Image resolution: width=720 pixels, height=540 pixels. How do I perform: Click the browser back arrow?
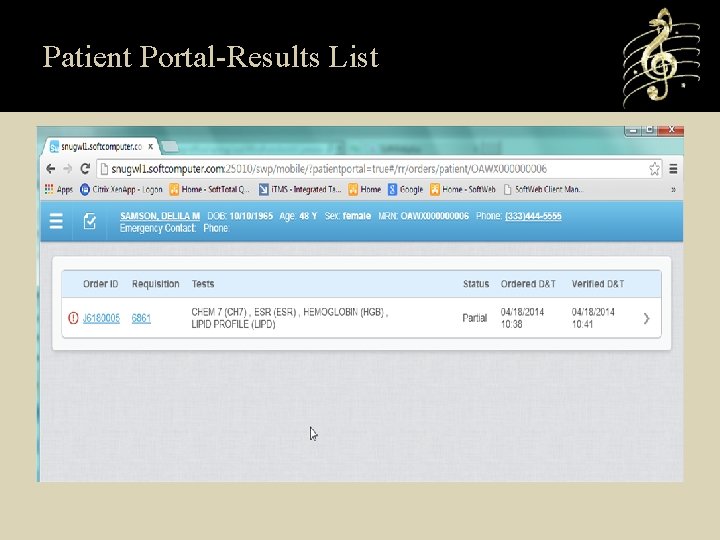(51, 169)
